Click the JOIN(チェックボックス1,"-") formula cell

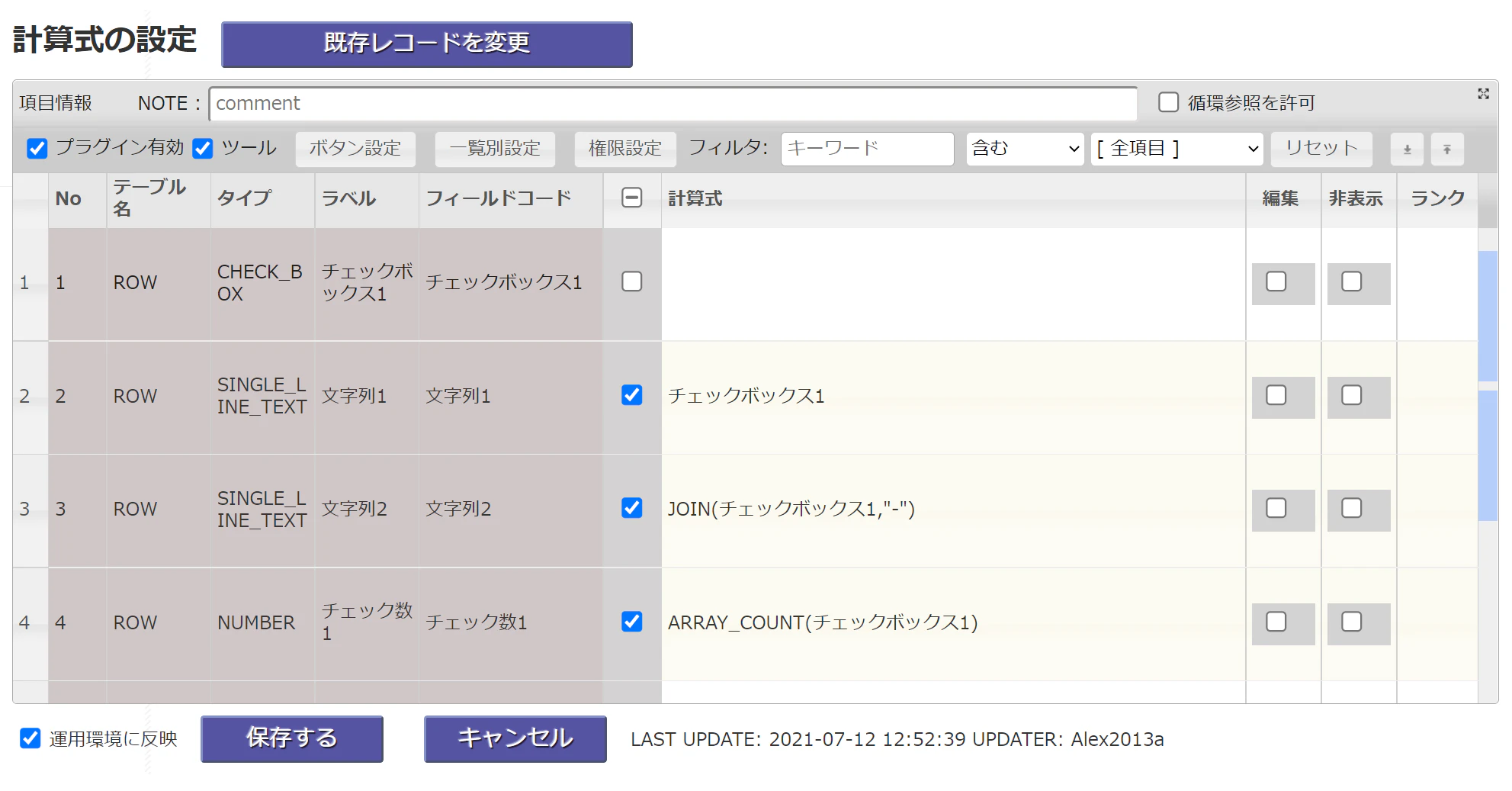(x=953, y=510)
